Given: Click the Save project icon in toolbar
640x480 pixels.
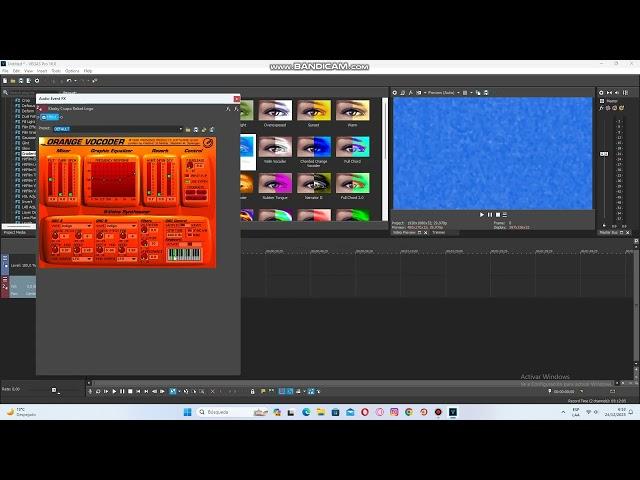Looking at the screenshot, I should click(x=21, y=81).
